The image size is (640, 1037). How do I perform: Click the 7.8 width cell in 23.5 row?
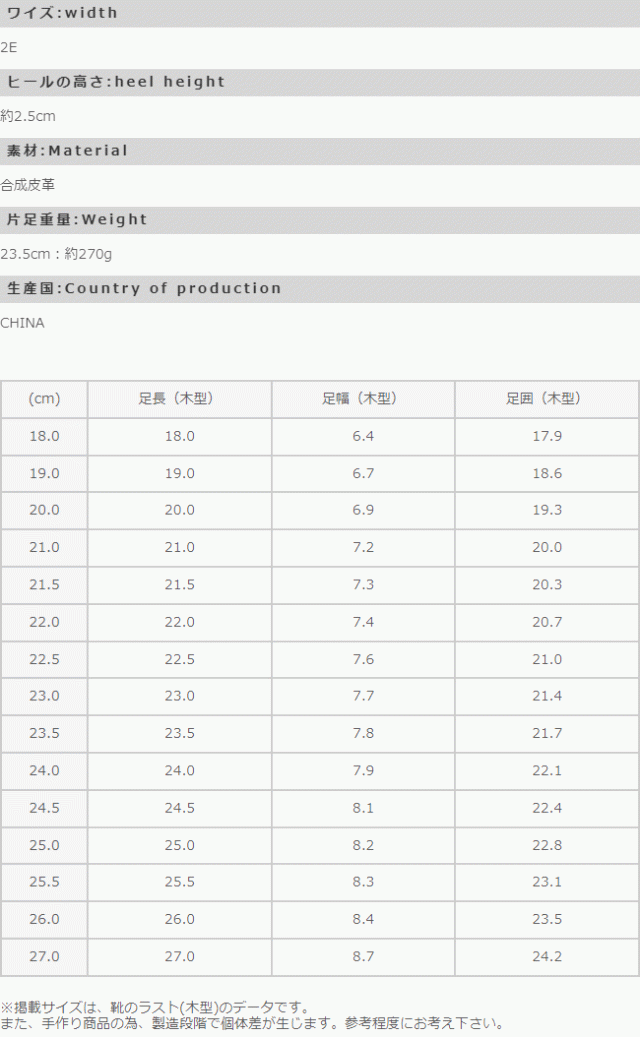coord(362,733)
